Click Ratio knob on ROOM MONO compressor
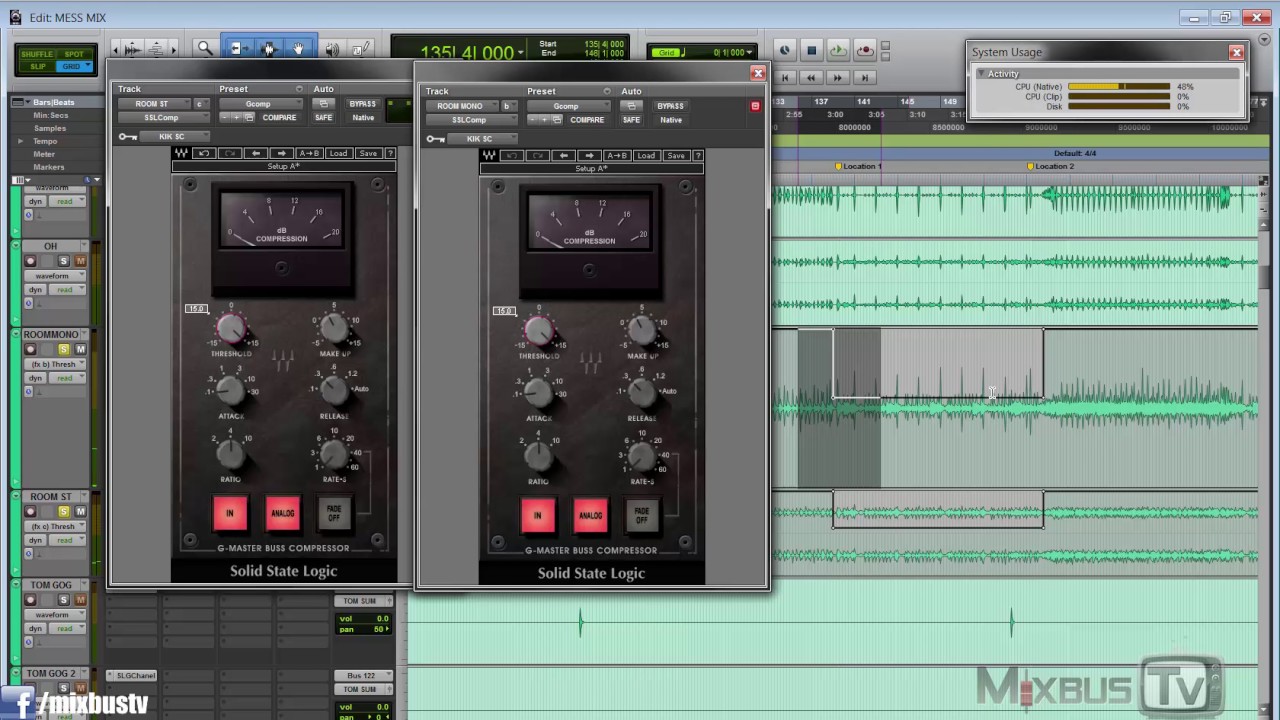This screenshot has height=720, width=1280. point(538,456)
